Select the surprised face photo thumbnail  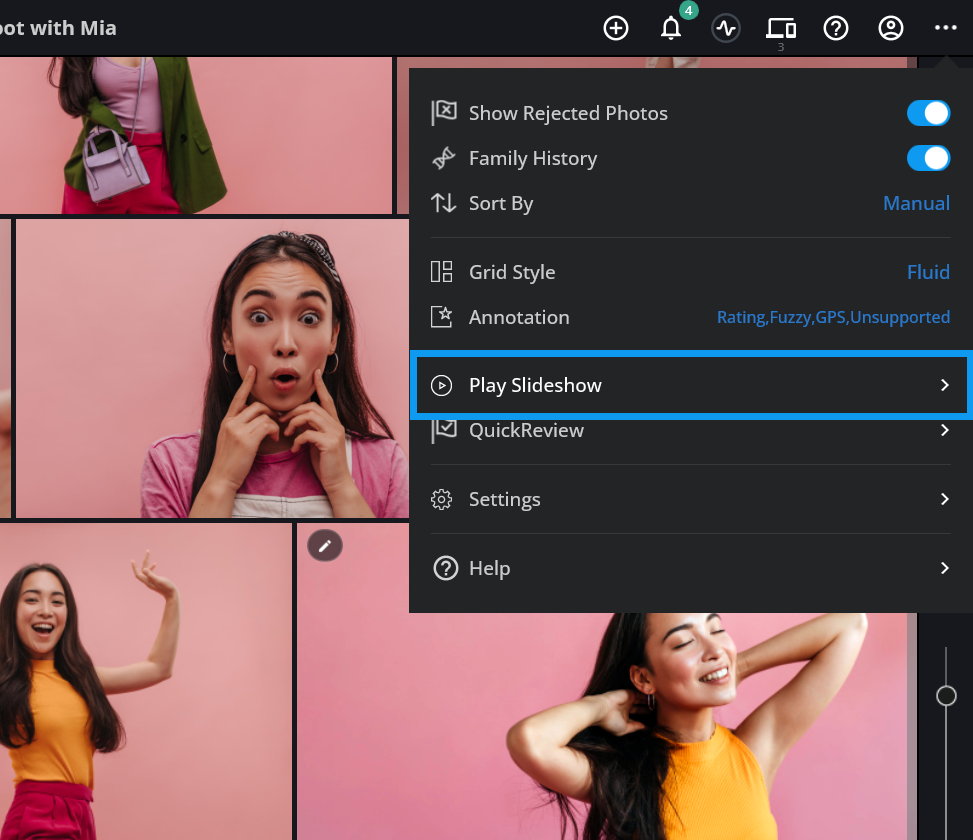pos(212,368)
